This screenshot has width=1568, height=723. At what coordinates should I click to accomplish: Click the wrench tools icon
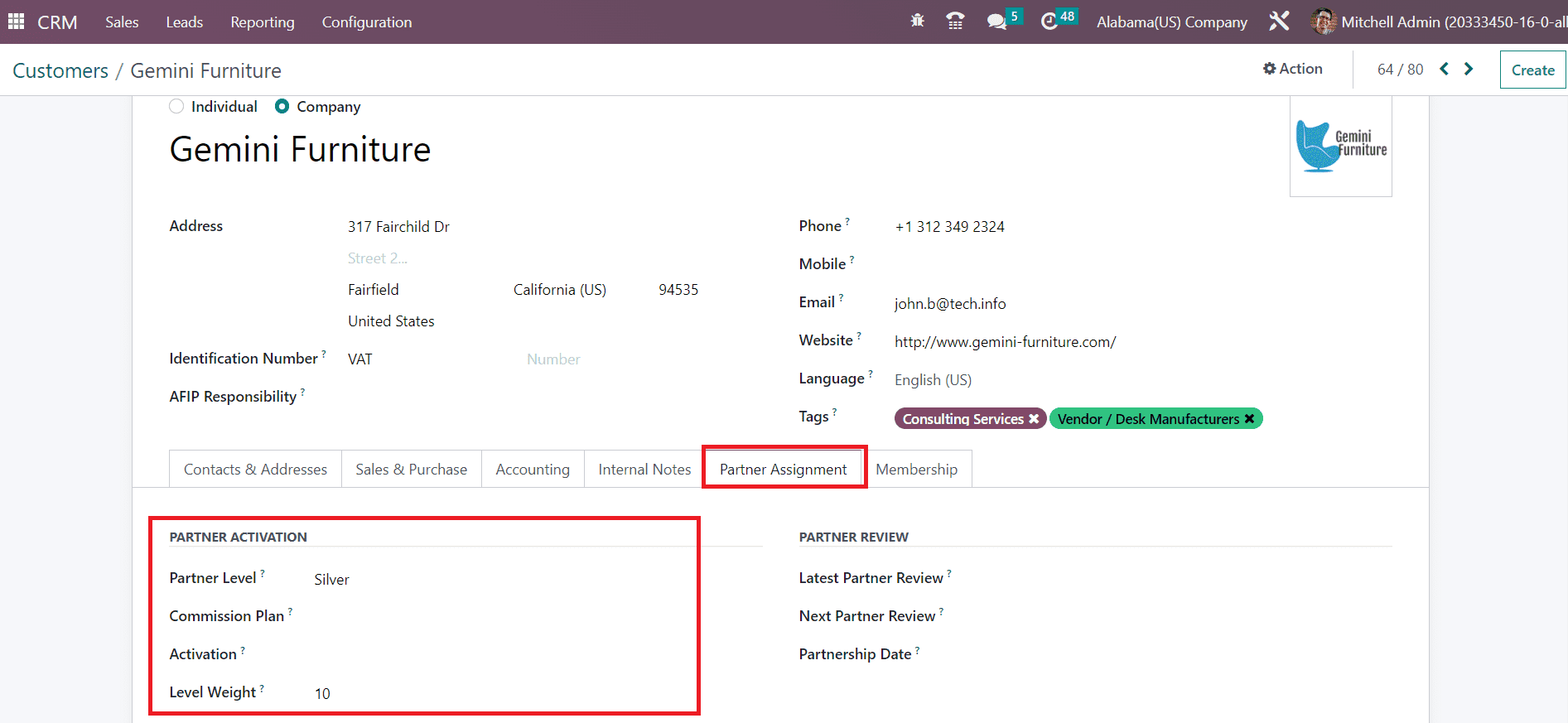[x=1279, y=22]
